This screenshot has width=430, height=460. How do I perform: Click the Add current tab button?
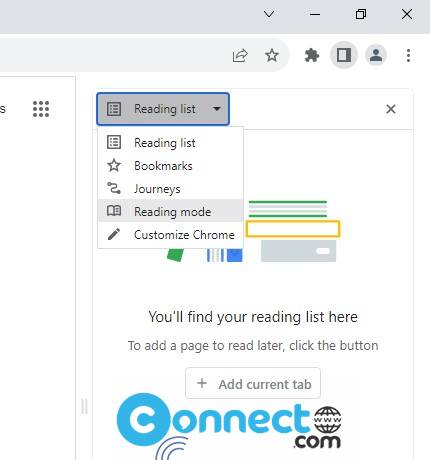tap(253, 383)
